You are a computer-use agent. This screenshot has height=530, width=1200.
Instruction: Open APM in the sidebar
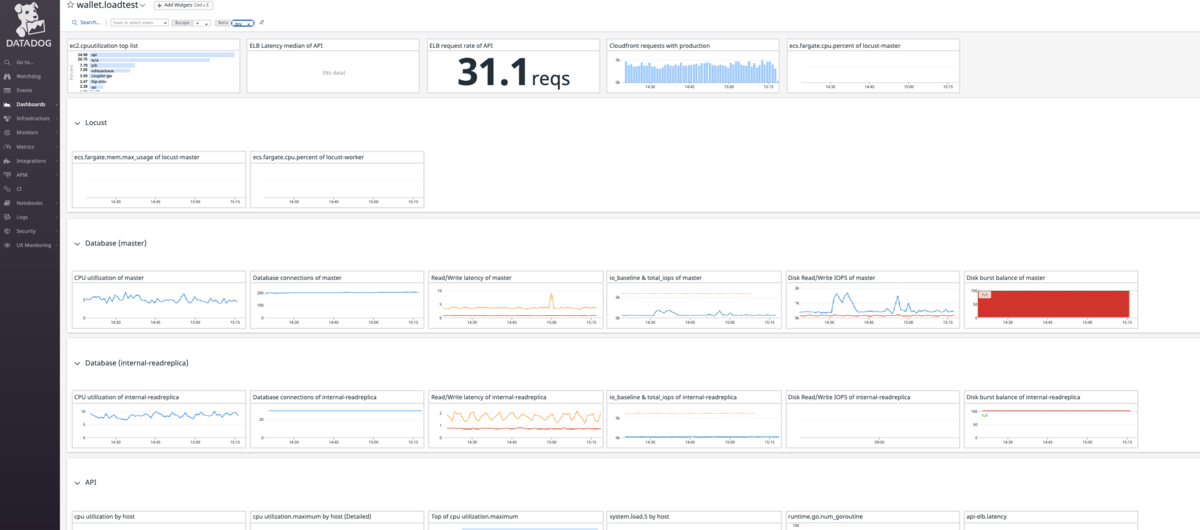pos(22,174)
